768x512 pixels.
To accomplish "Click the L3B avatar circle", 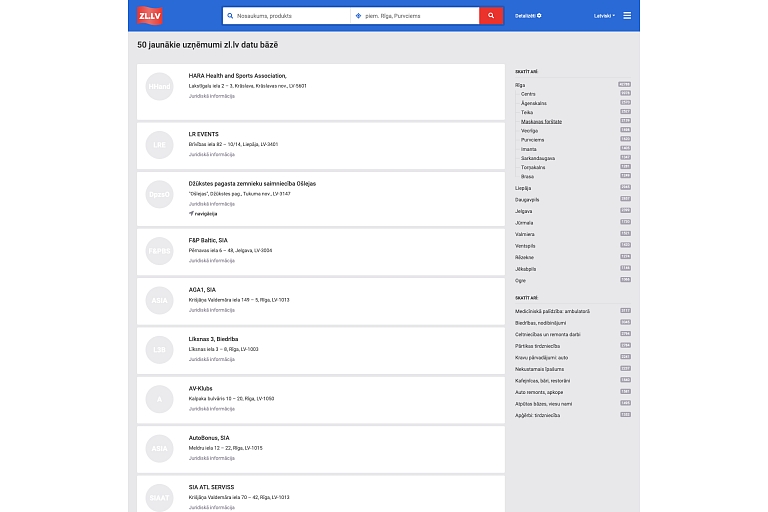I will [159, 350].
